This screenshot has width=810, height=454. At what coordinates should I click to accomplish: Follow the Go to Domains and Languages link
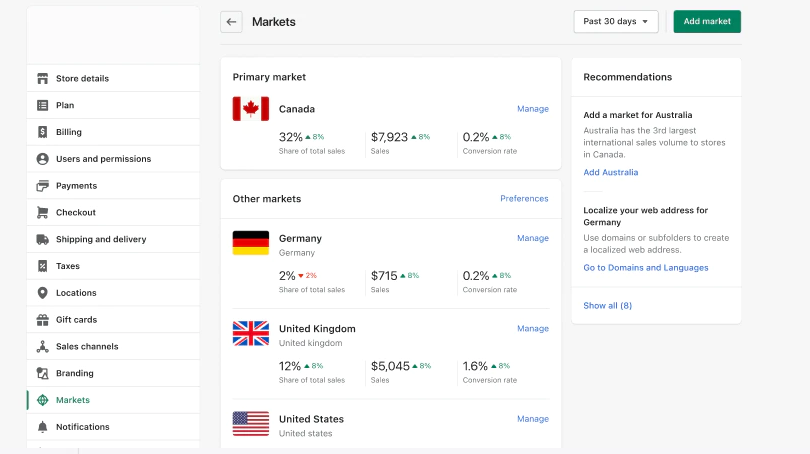(x=645, y=268)
